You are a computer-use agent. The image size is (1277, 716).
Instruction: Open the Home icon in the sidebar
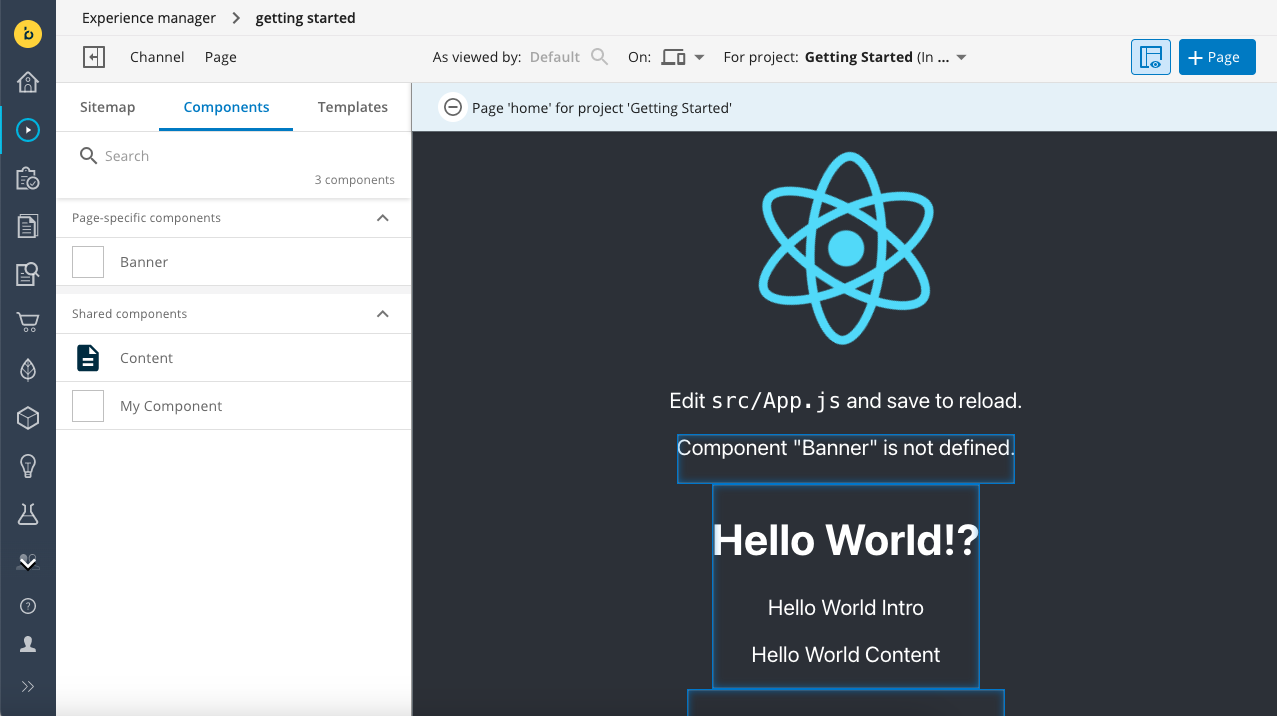coord(28,82)
